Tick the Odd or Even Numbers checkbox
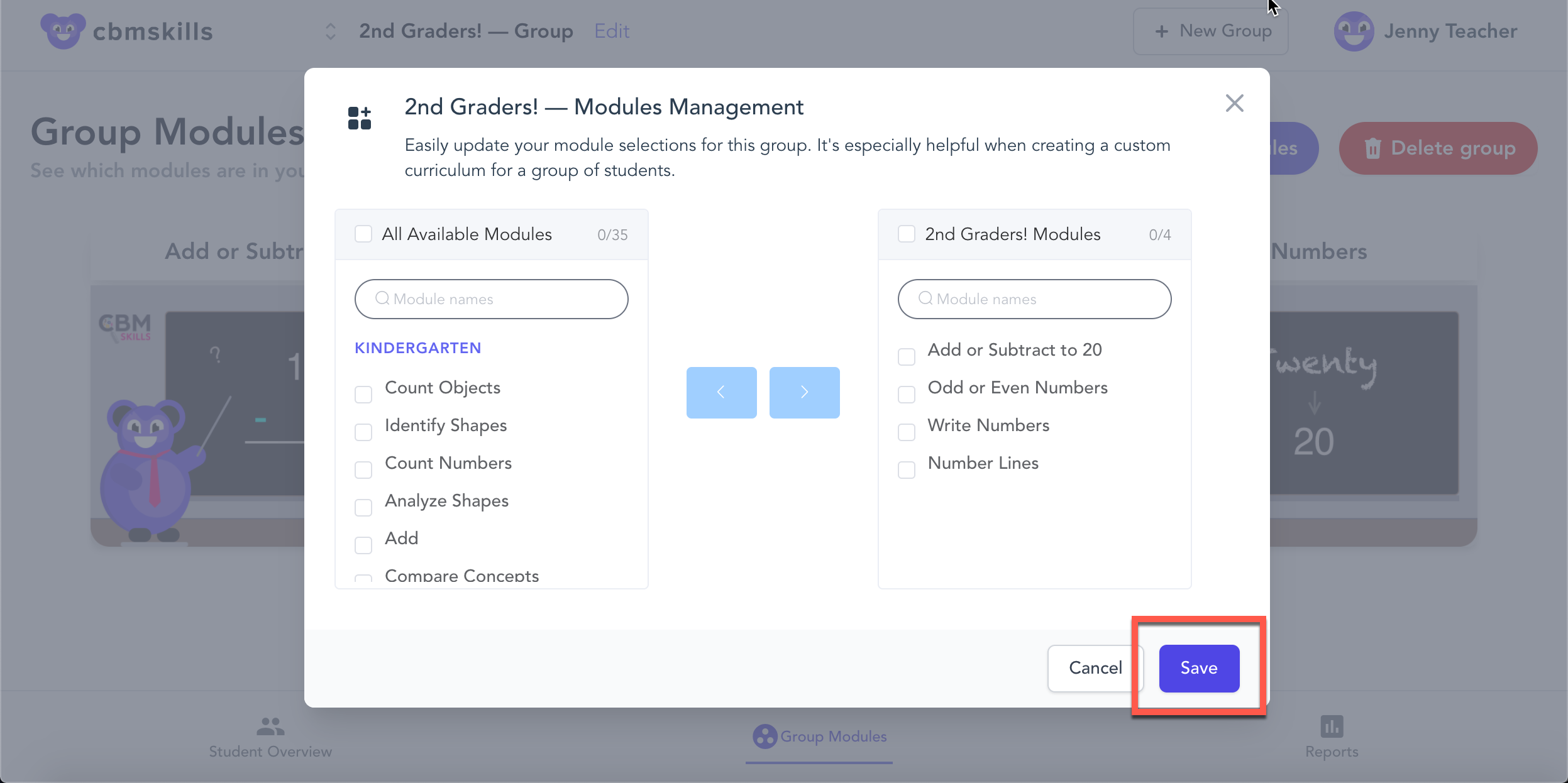This screenshot has height=783, width=1568. (x=906, y=394)
